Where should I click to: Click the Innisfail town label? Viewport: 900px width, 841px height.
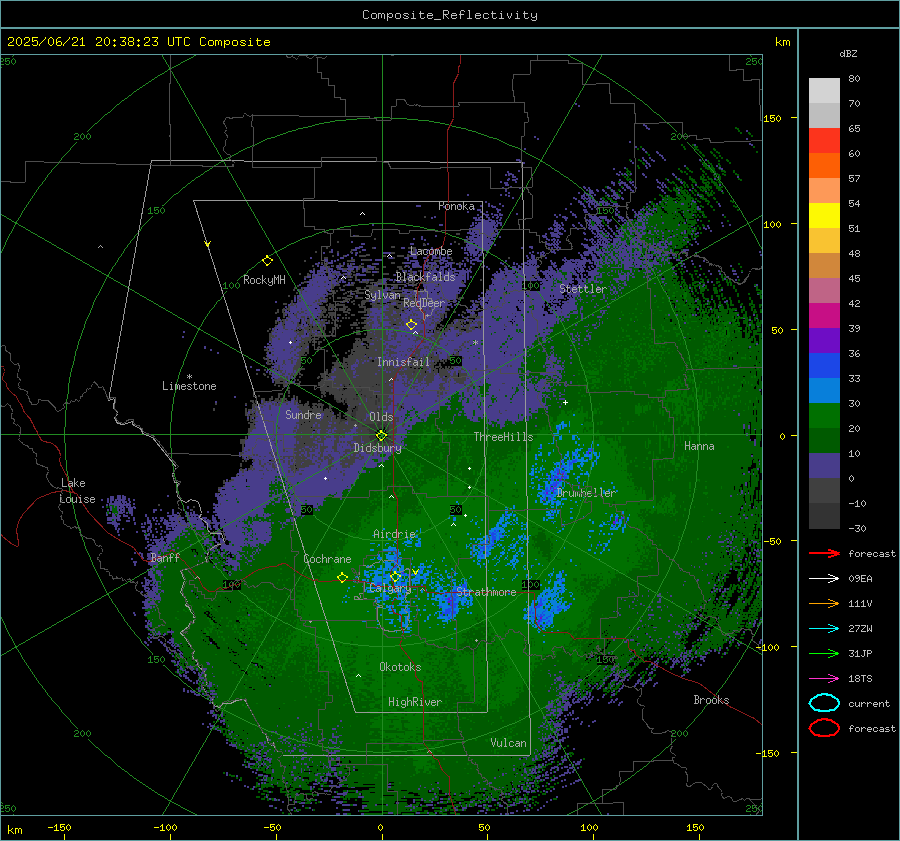pos(404,362)
